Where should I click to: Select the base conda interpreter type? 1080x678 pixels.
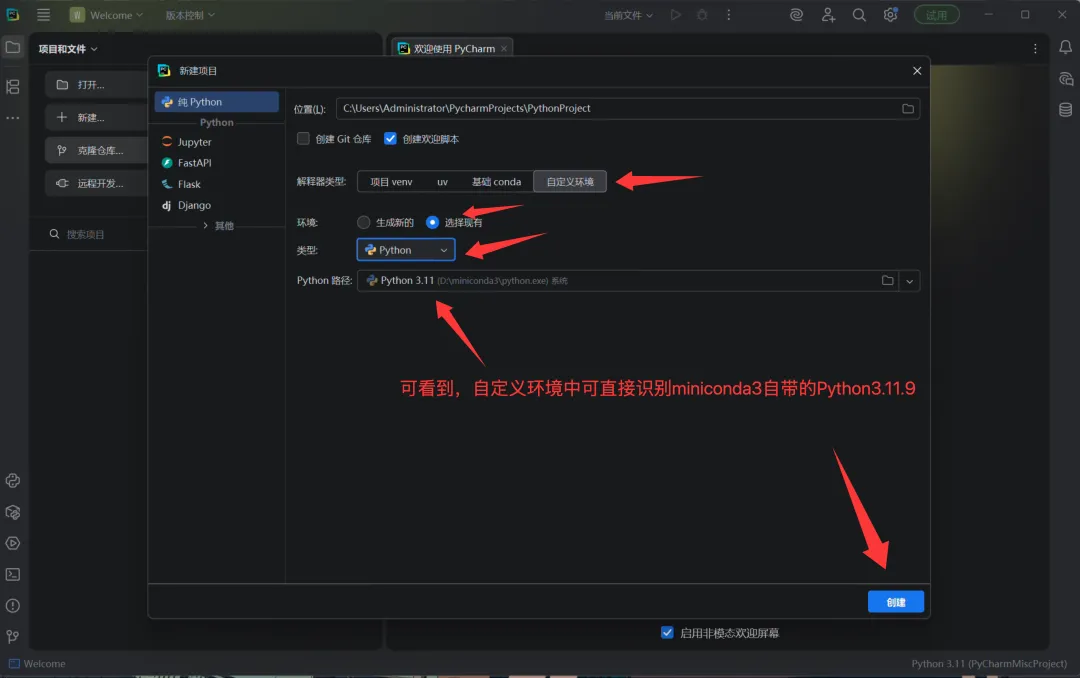(496, 182)
